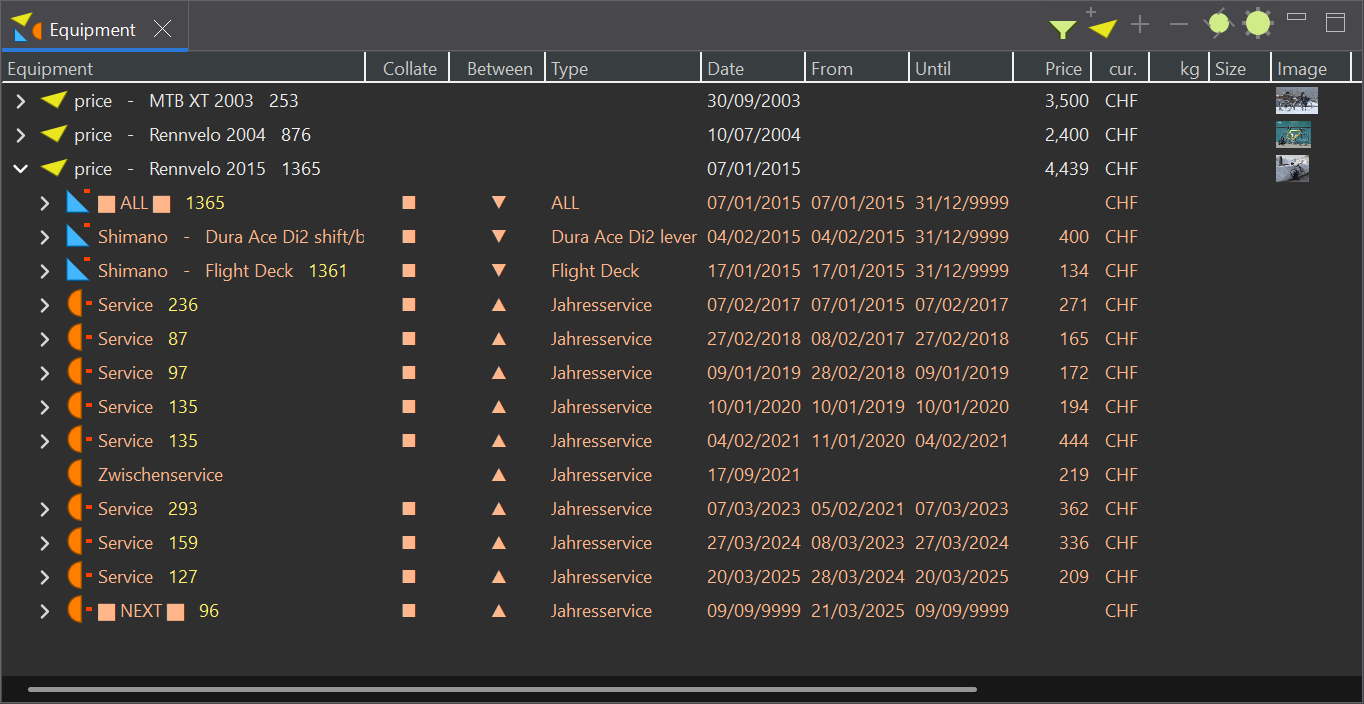Image resolution: width=1364 pixels, height=704 pixels.
Task: Click the horizontal scrollbar at the bottom
Action: pyautogui.click(x=502, y=689)
